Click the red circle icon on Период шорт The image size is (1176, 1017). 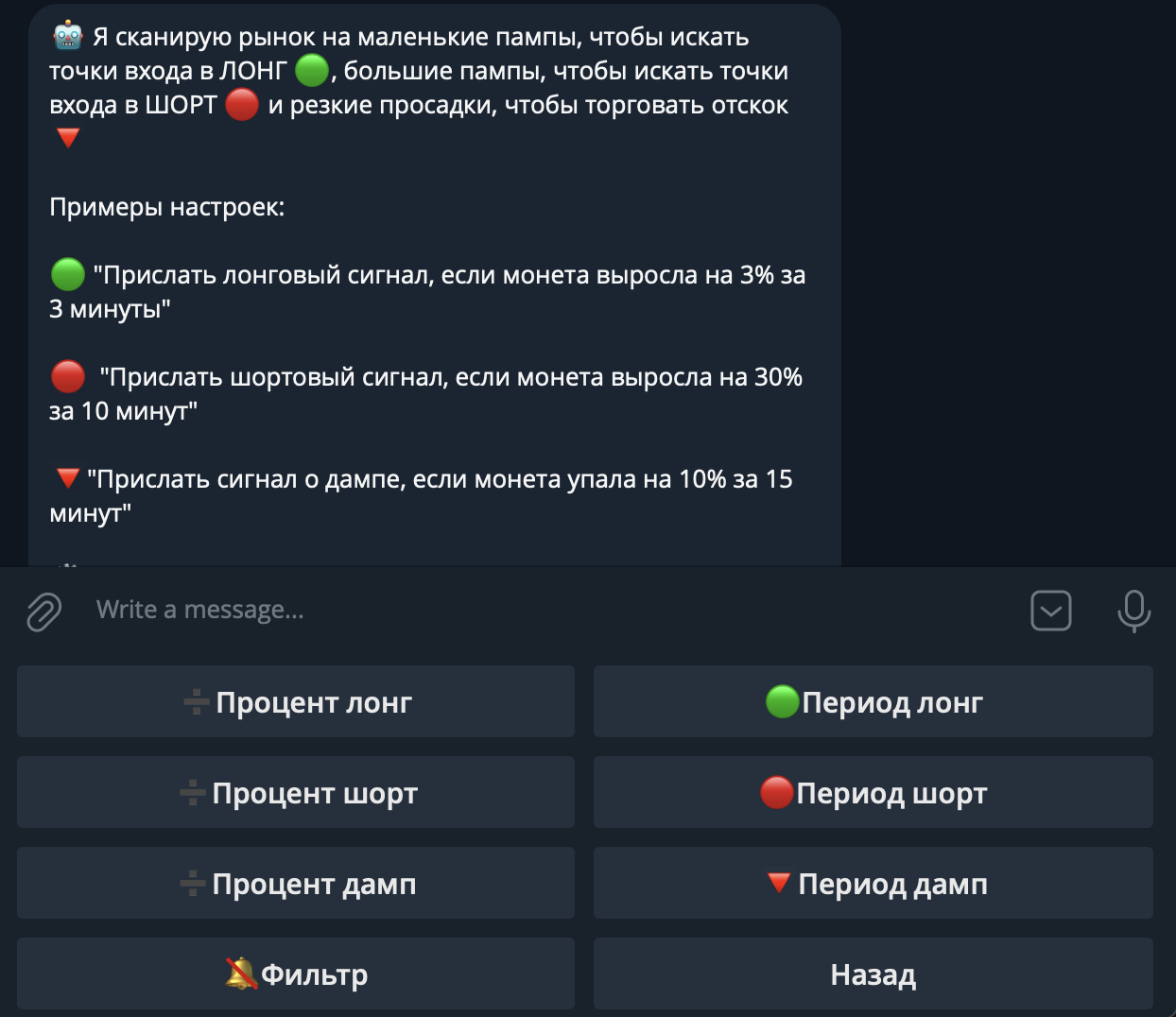(x=777, y=792)
